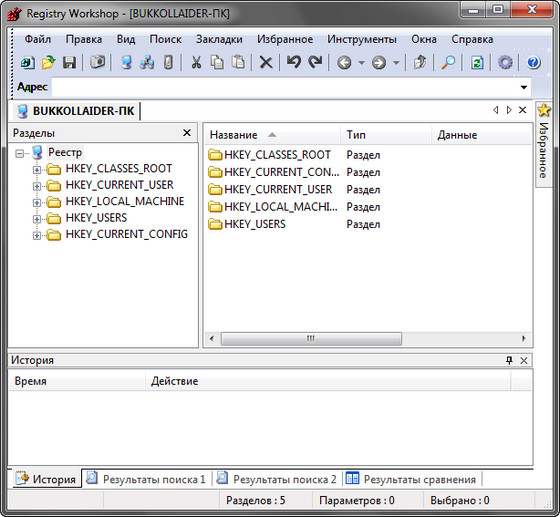Undo the last action
This screenshot has width=560, height=517.
(294, 62)
